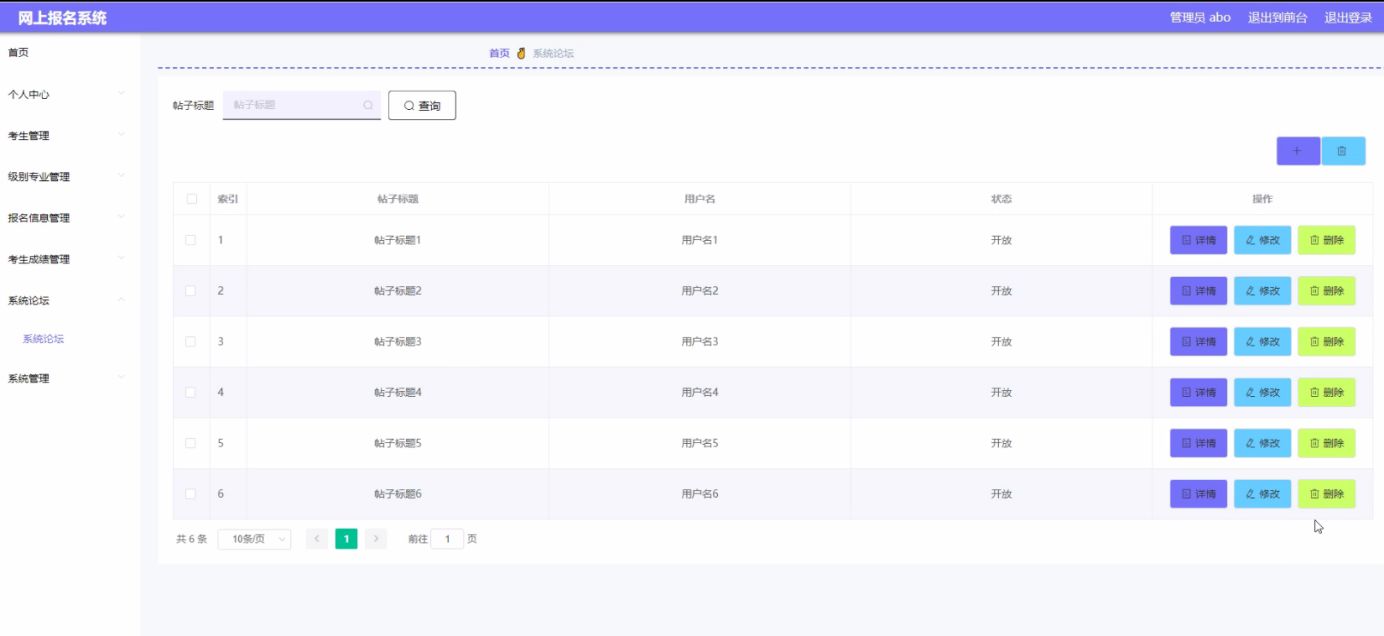This screenshot has width=1384, height=636.
Task: Click the cell 用户名3
Action: tap(700, 342)
